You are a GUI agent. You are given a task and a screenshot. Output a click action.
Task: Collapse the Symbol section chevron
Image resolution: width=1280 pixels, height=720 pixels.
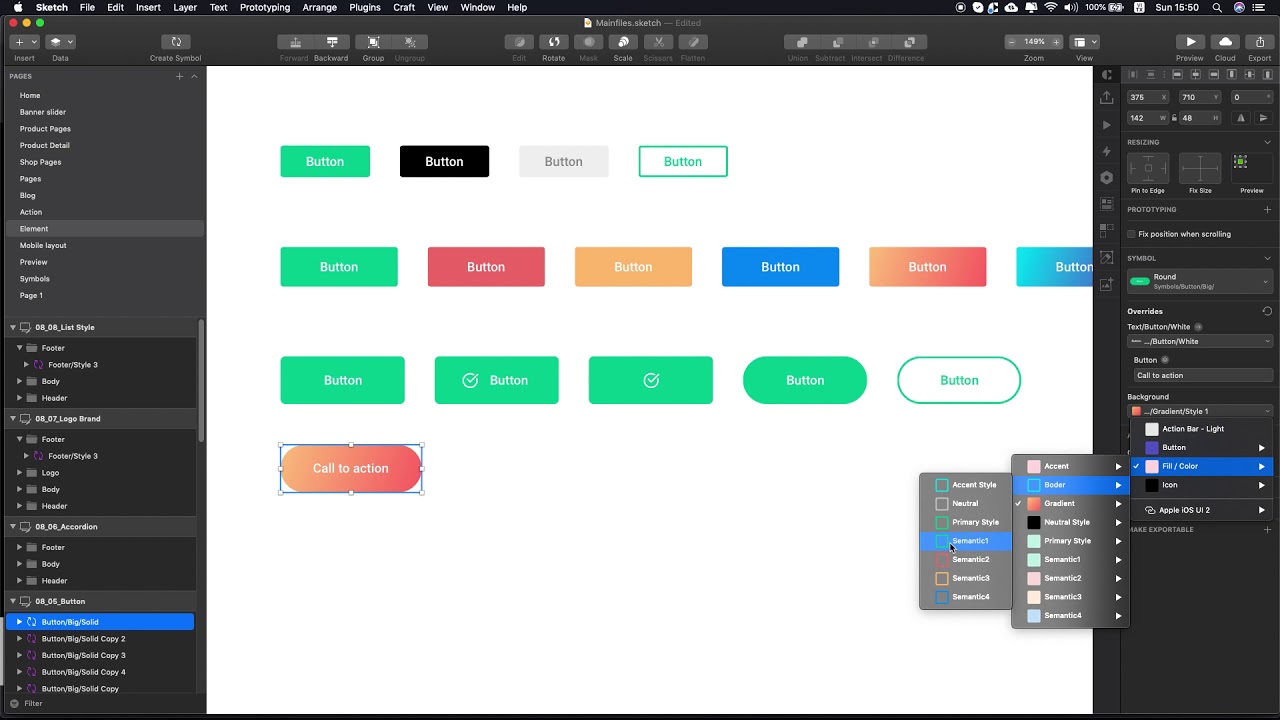[1267, 258]
